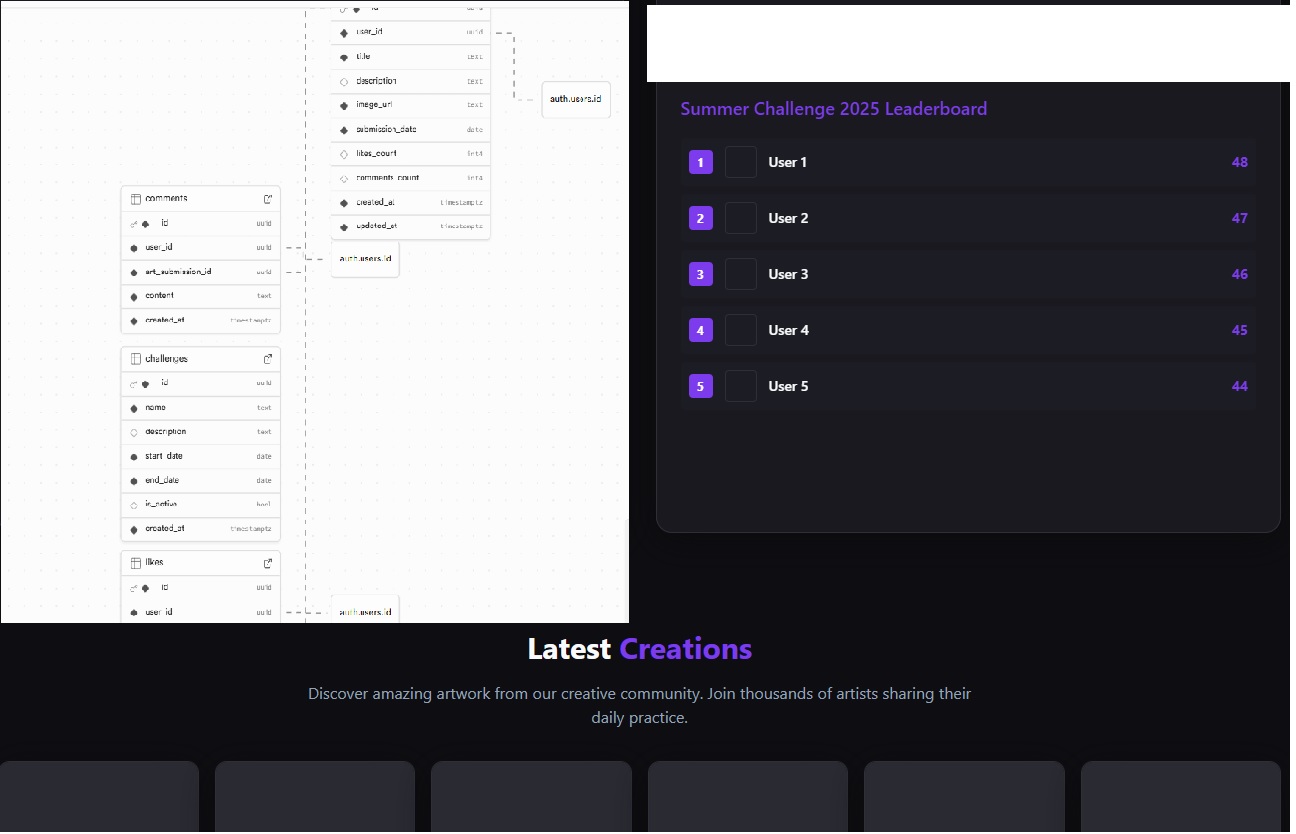Click the rank 1 badge on the leaderboard

[701, 162]
